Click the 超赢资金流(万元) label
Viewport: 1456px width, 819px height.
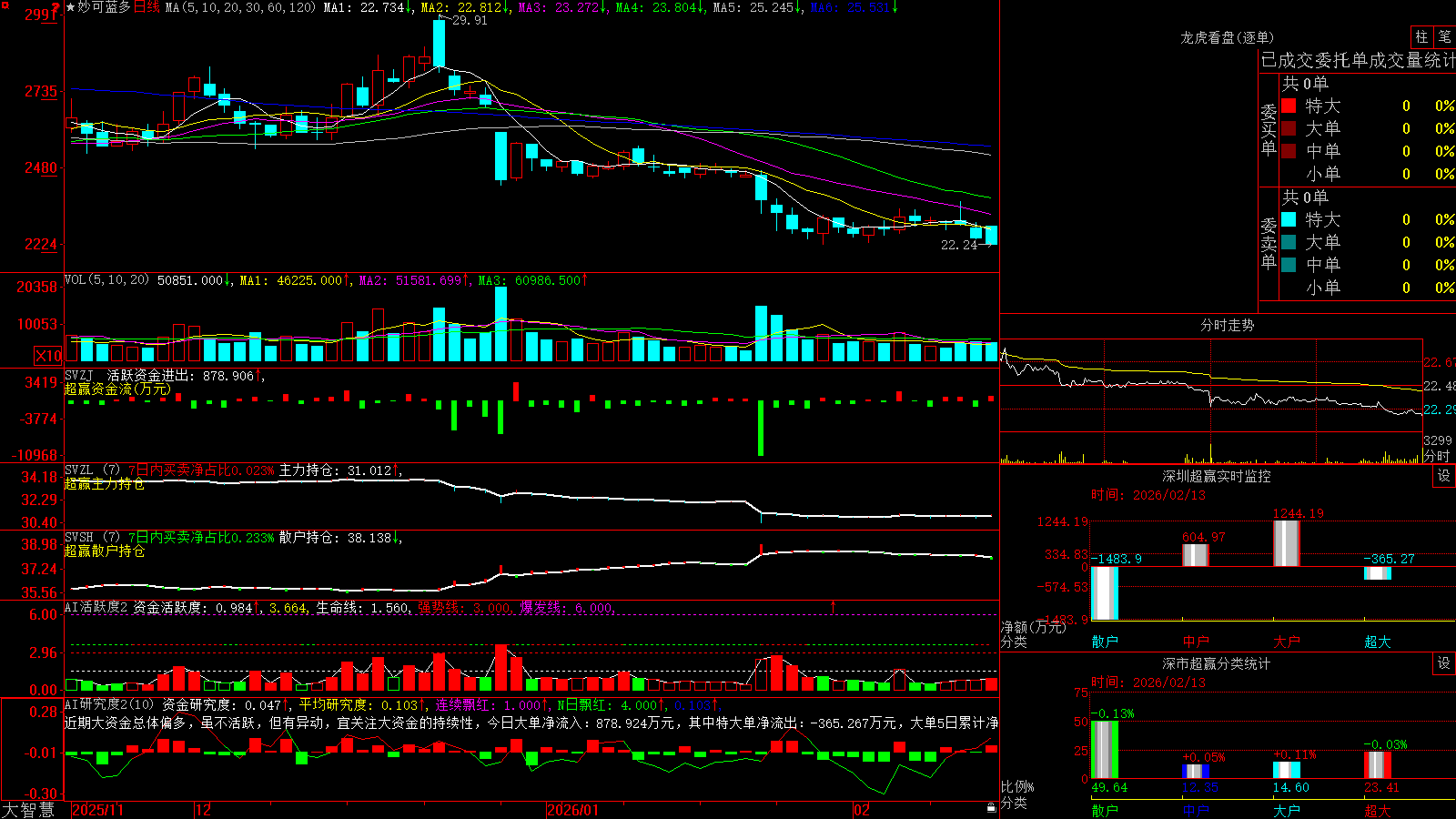(x=117, y=389)
